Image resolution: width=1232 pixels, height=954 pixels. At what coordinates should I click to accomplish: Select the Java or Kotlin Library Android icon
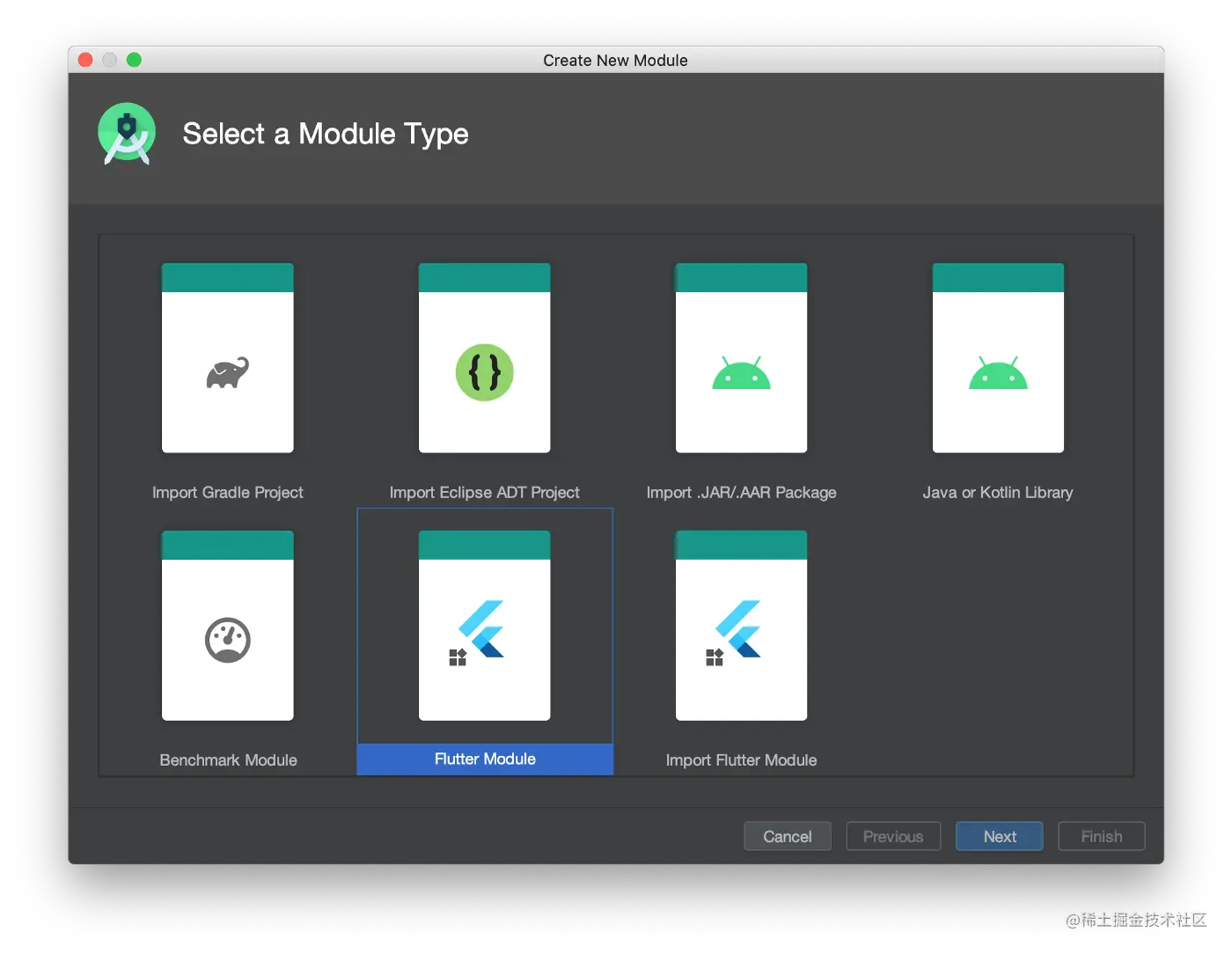coord(998,373)
